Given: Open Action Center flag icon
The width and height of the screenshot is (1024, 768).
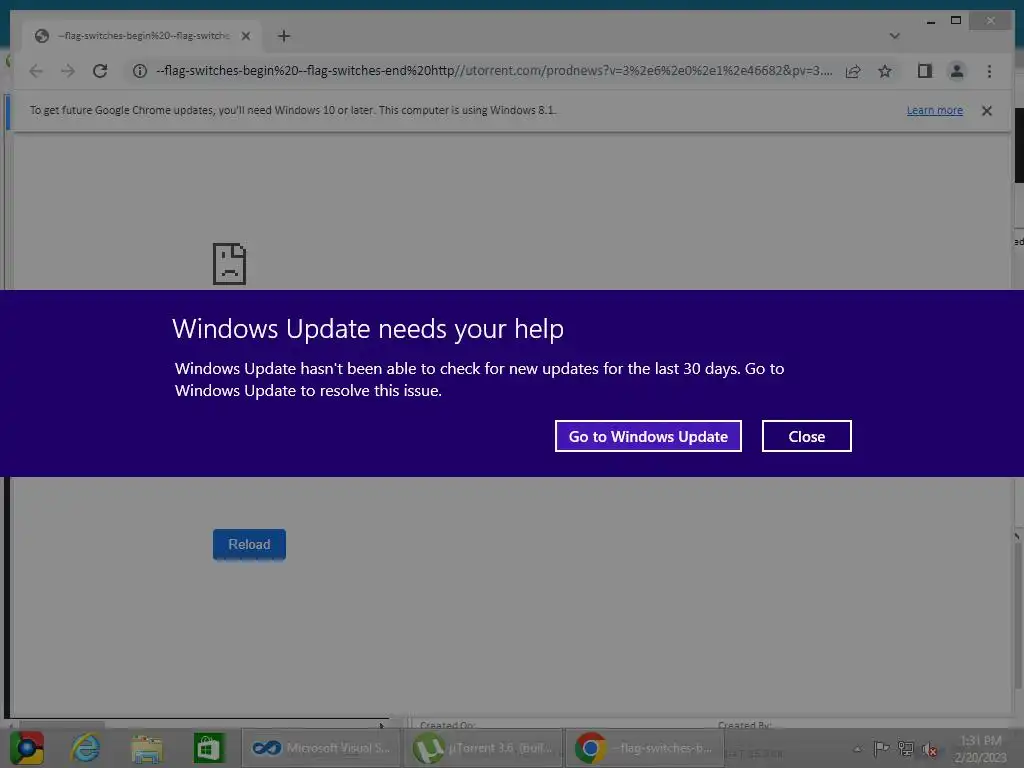Looking at the screenshot, I should pos(881,748).
